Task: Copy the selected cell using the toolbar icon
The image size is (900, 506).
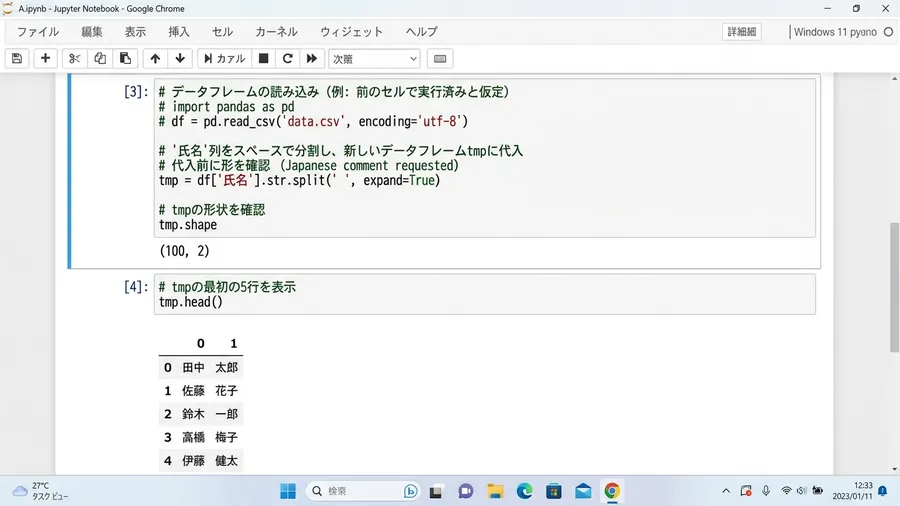Action: click(100, 59)
